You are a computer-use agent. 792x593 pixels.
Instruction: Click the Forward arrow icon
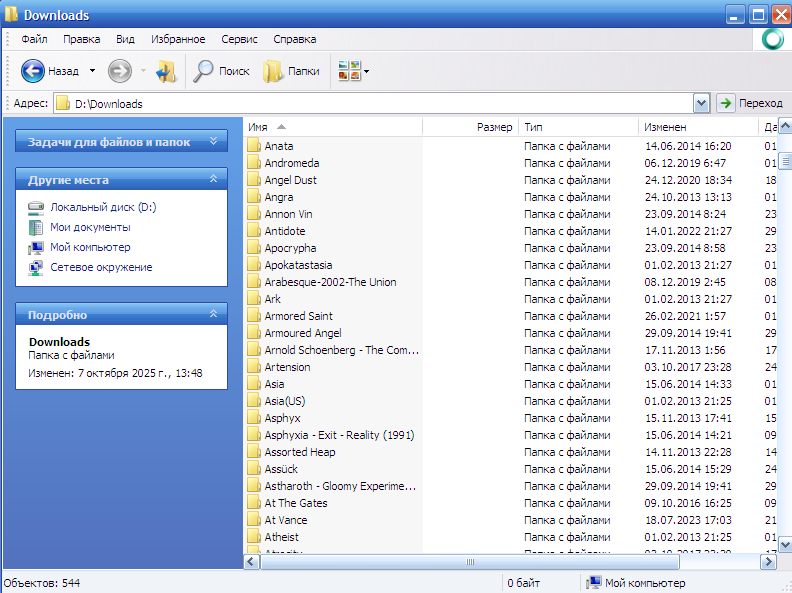pos(120,71)
